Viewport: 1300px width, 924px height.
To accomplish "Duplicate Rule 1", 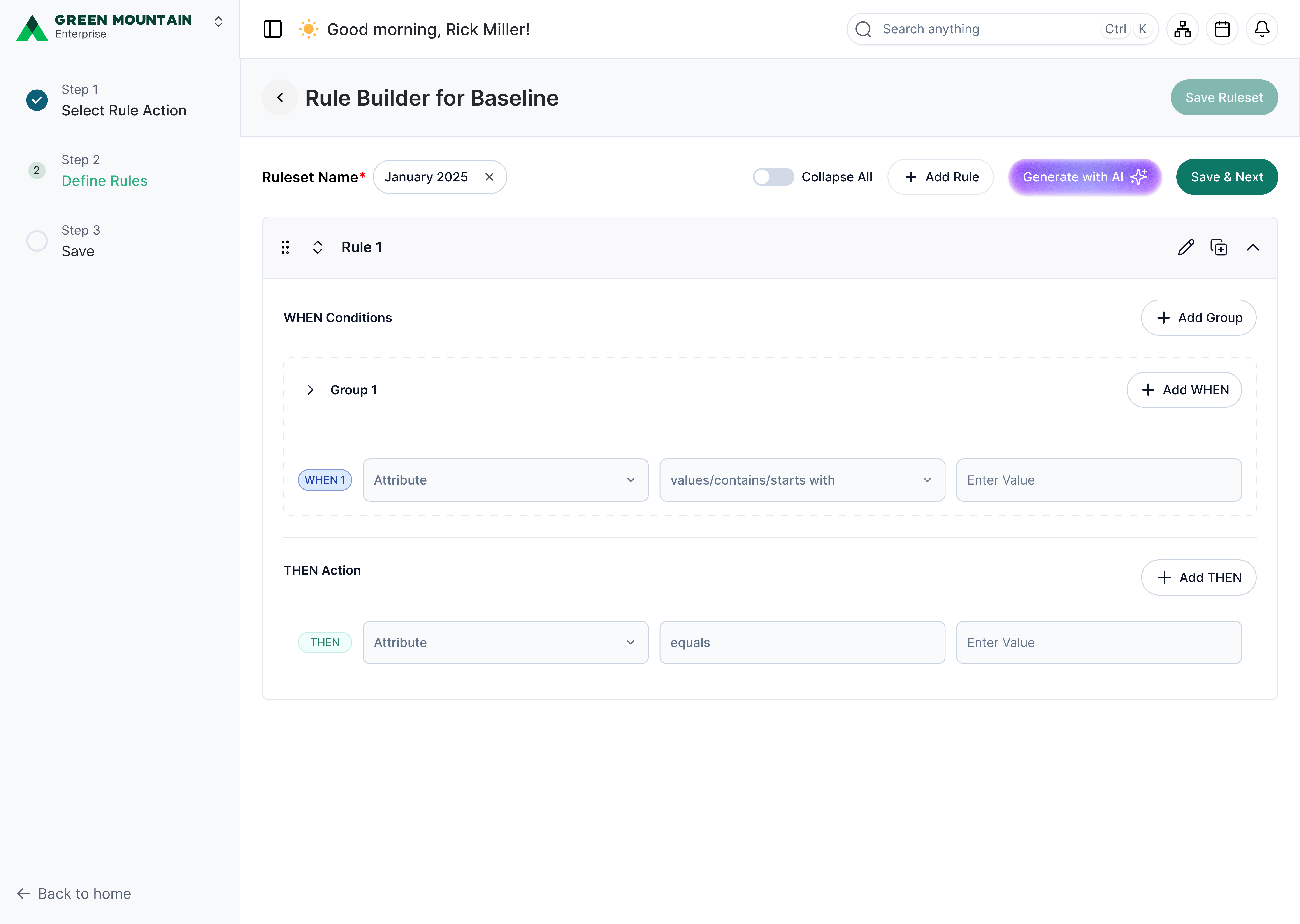I will pos(1219,247).
